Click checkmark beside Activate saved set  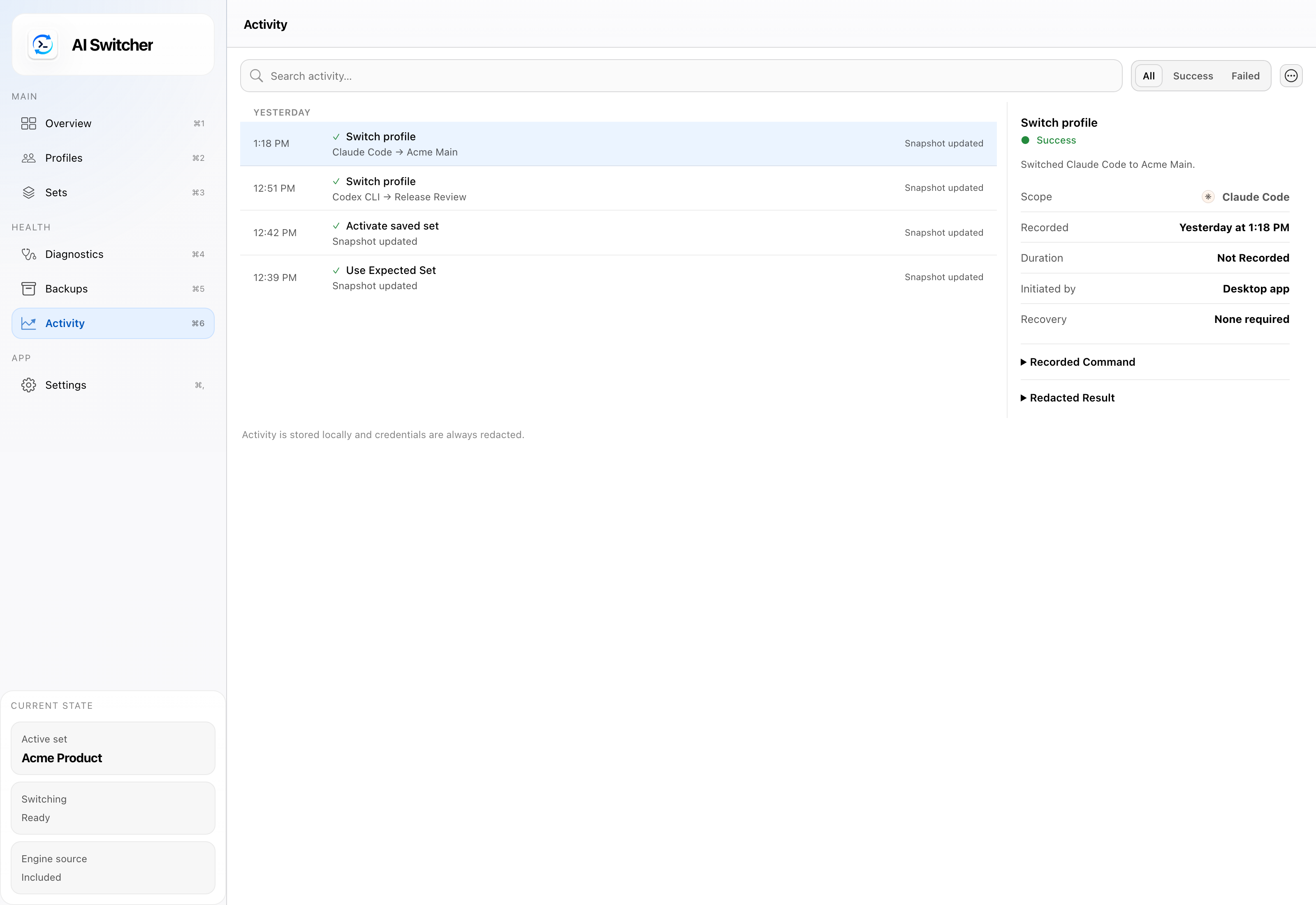336,226
